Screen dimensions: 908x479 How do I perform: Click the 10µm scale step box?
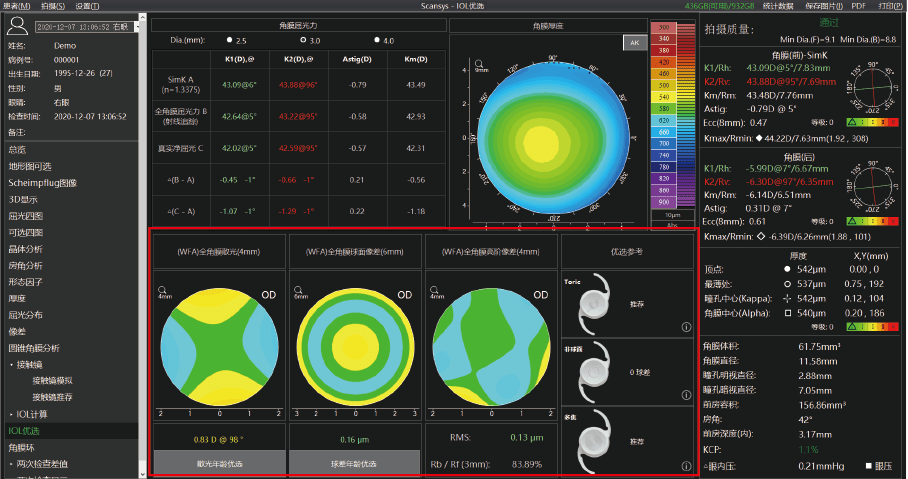click(672, 215)
